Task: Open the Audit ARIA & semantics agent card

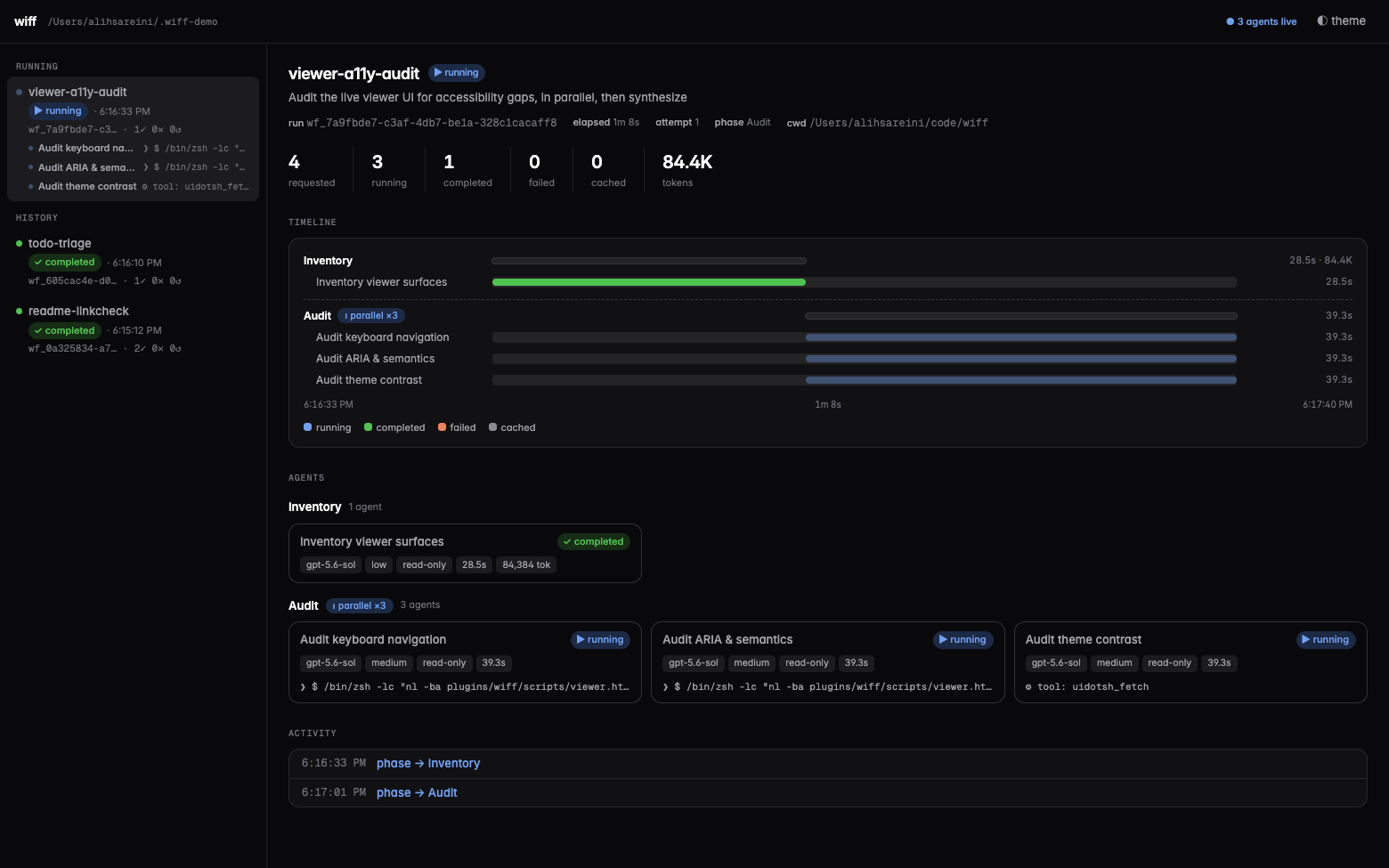Action: pos(827,662)
